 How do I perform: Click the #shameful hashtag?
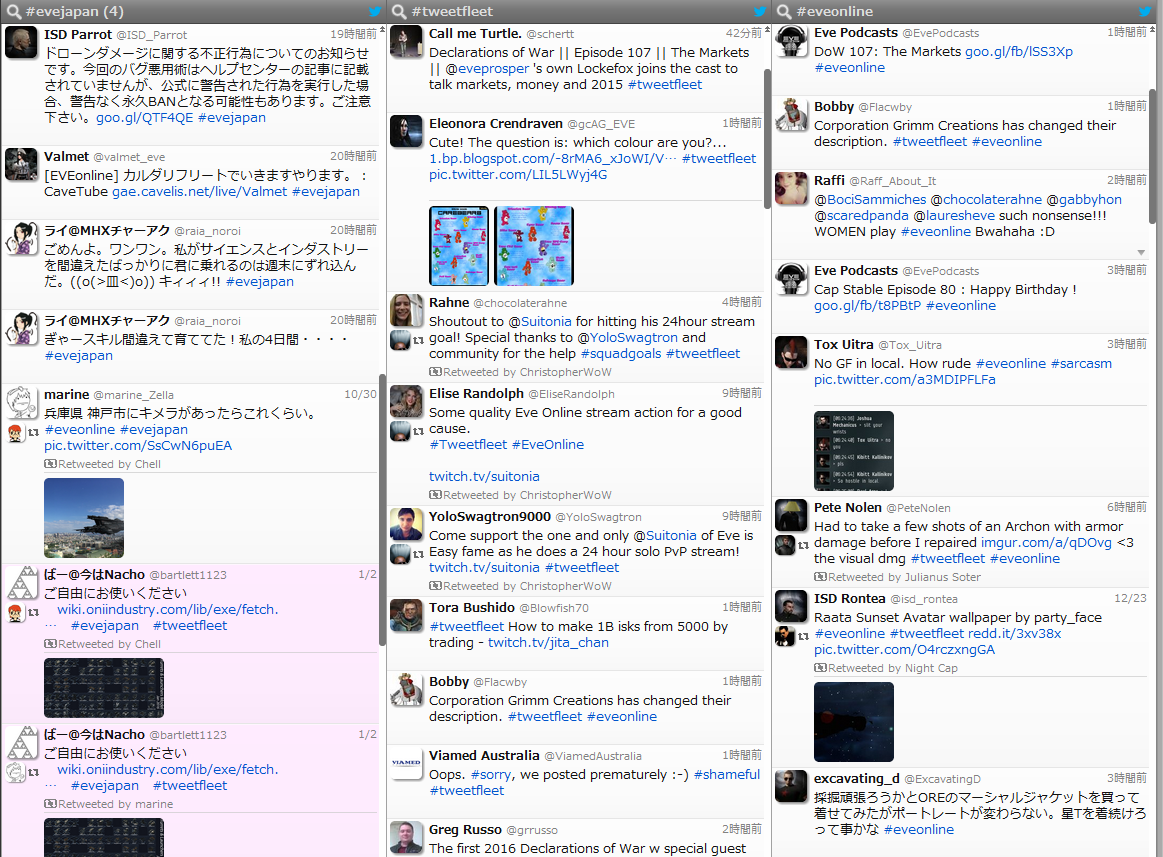pos(727,775)
